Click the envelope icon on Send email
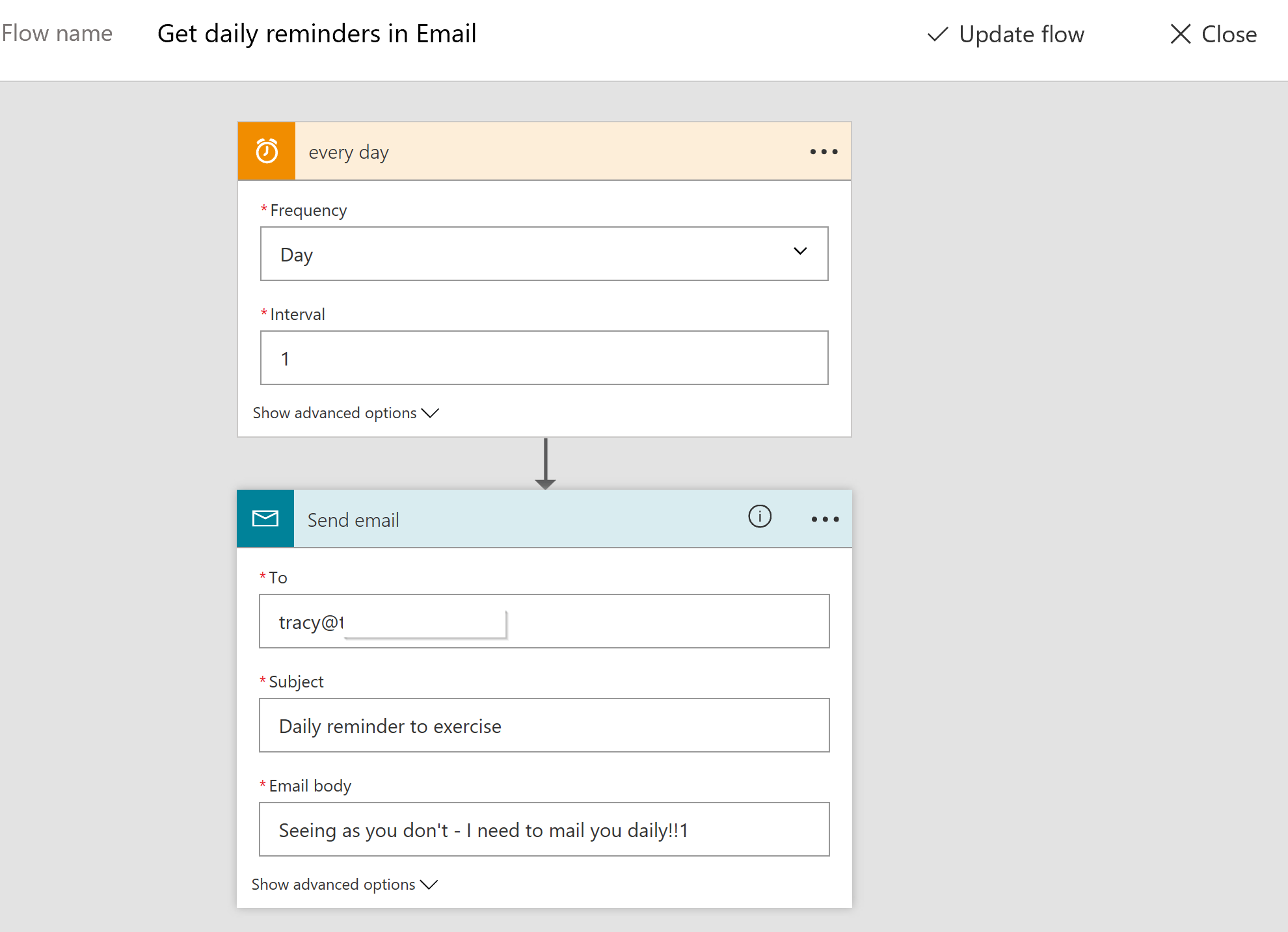This screenshot has width=1288, height=932. click(265, 518)
